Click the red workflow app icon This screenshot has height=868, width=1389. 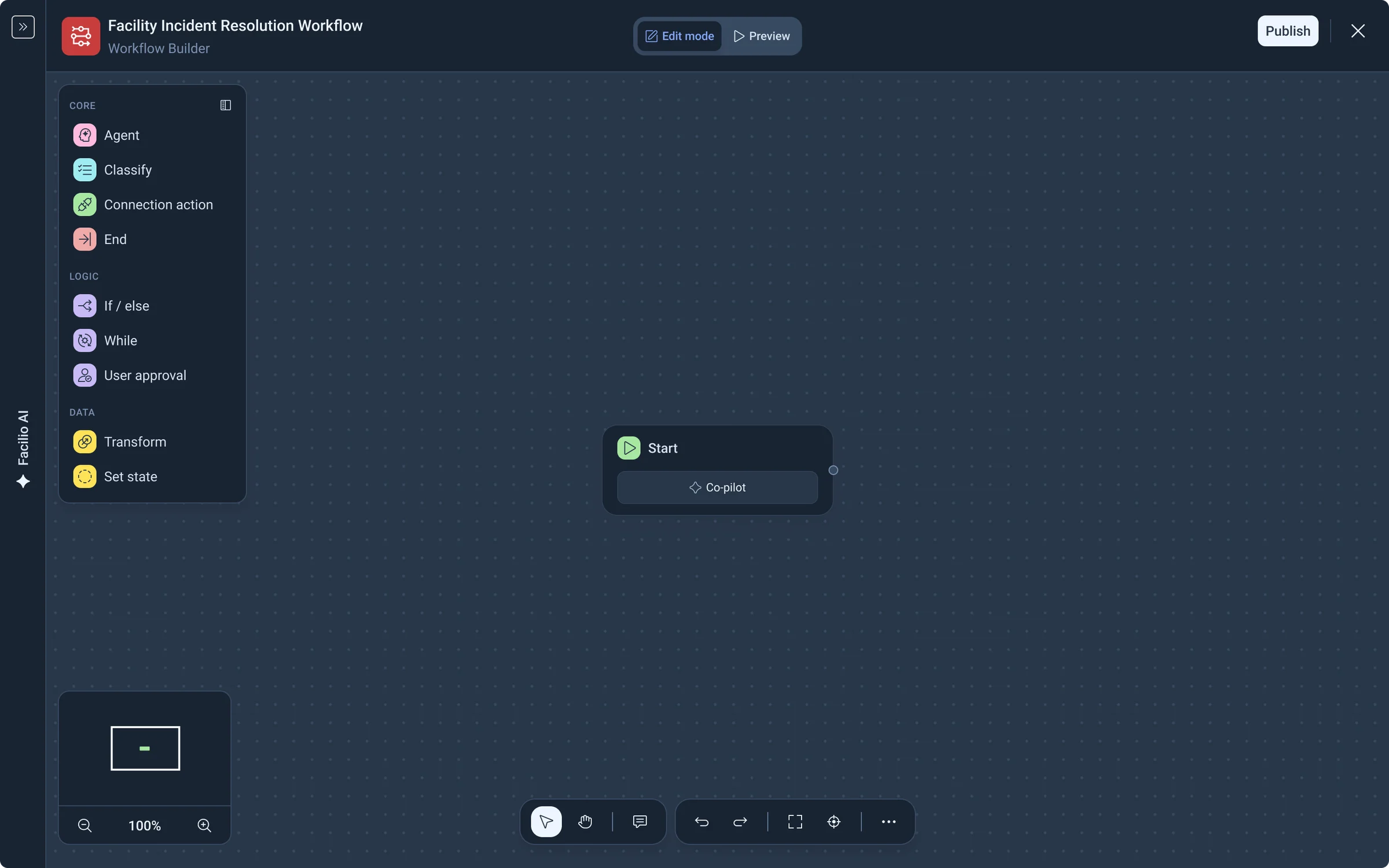click(81, 36)
